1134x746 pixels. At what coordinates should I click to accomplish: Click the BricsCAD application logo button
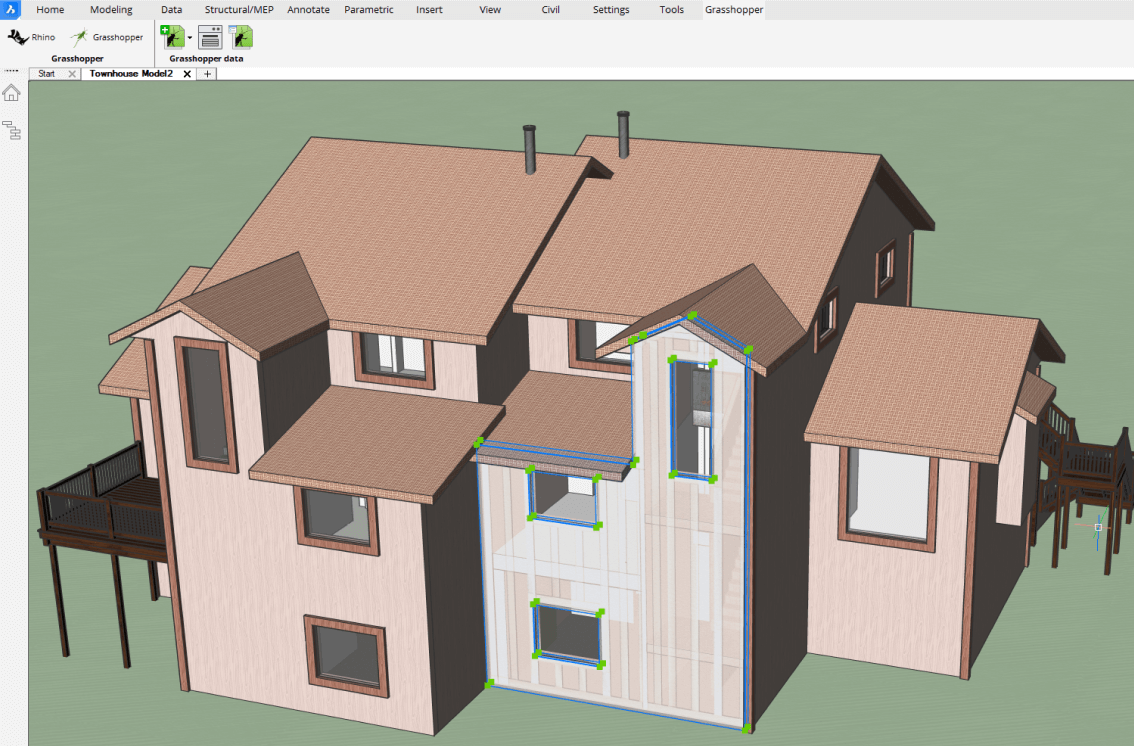point(11,10)
